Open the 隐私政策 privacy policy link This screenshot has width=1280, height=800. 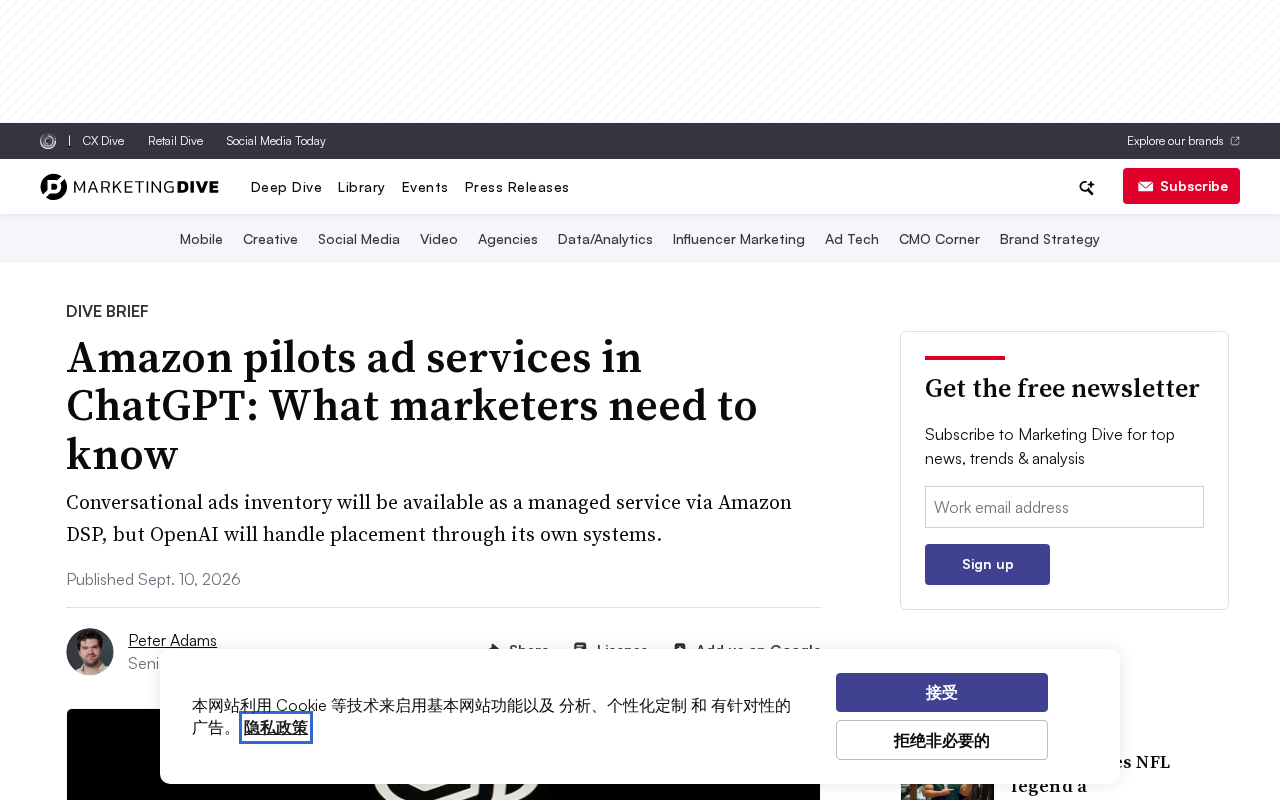coord(276,728)
